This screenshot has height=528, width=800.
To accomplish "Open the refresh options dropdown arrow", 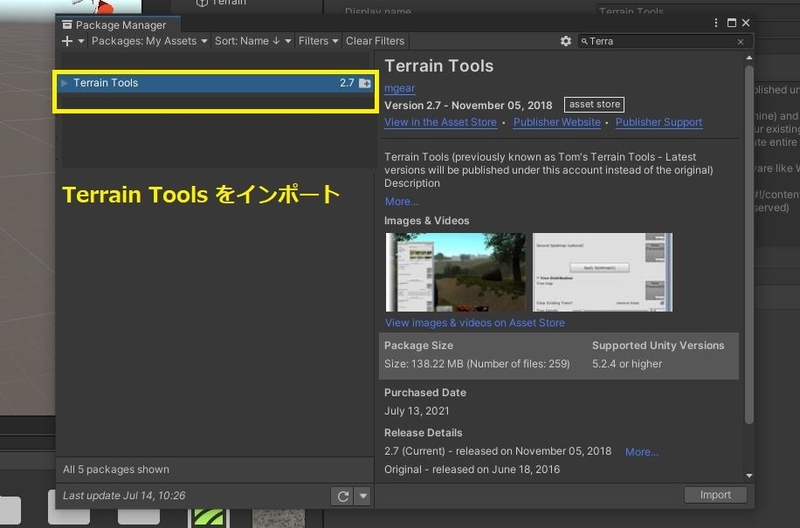I will click(363, 496).
